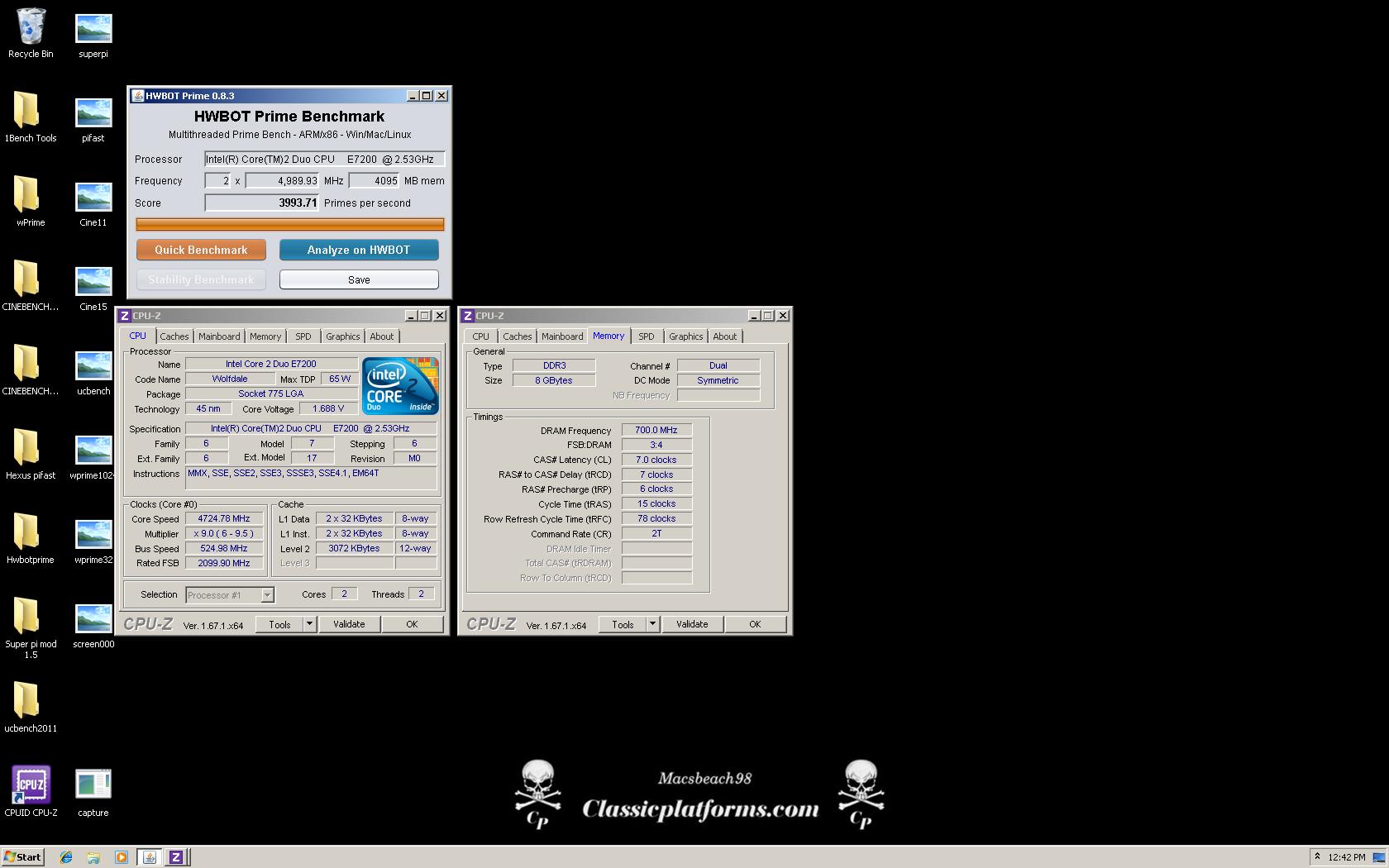Select the wprime32 image icon
1389x868 pixels.
tap(93, 541)
